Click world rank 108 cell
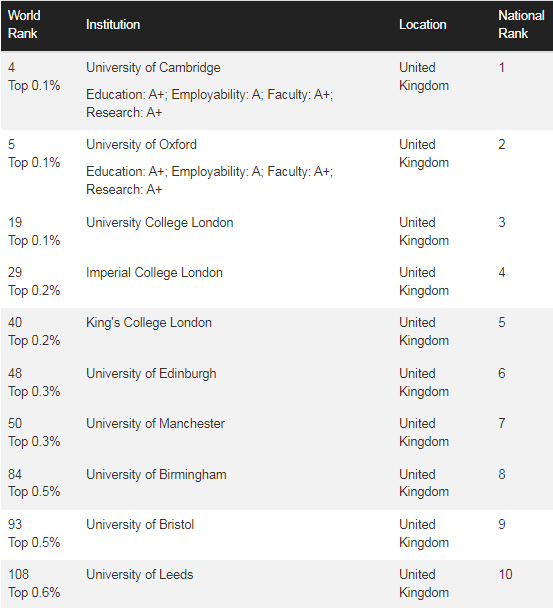 tap(34, 583)
